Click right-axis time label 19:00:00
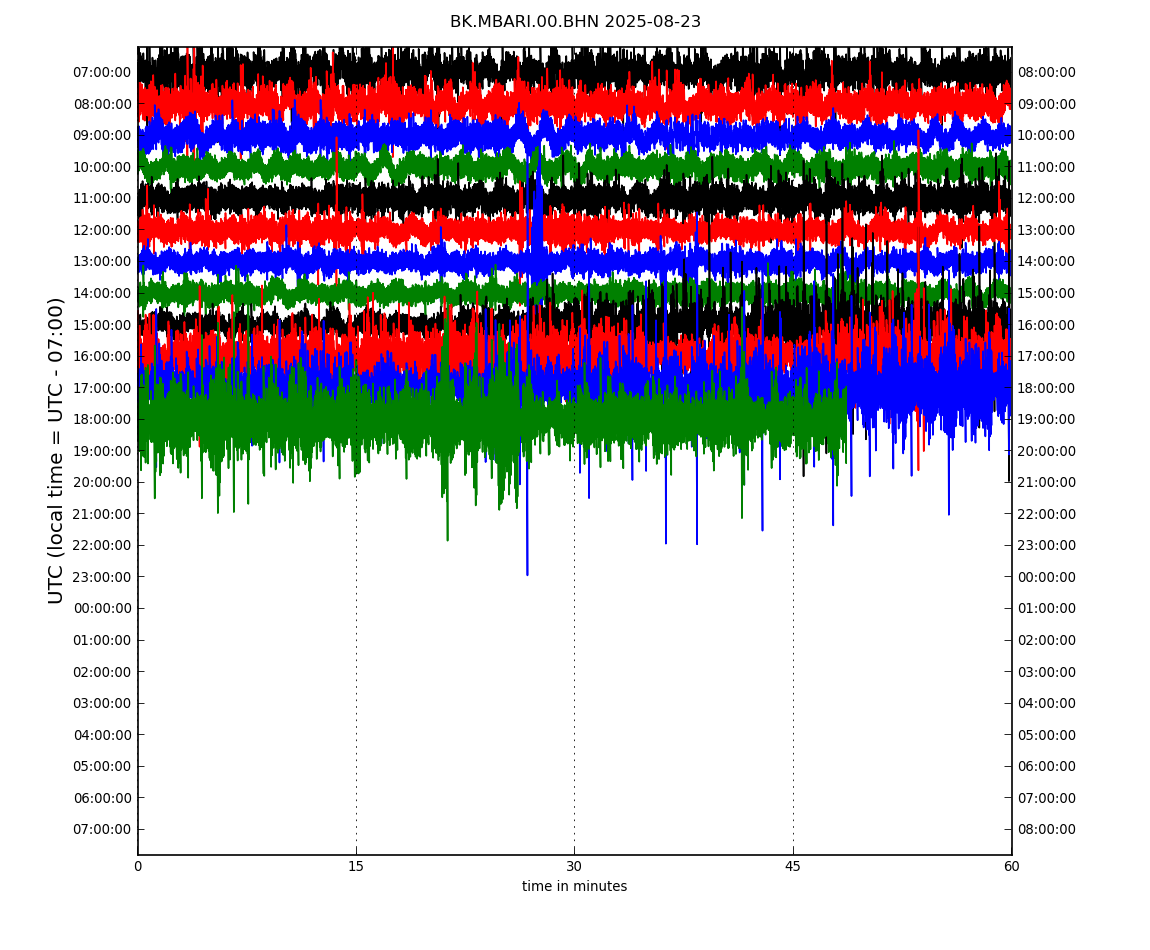 (x=1047, y=420)
